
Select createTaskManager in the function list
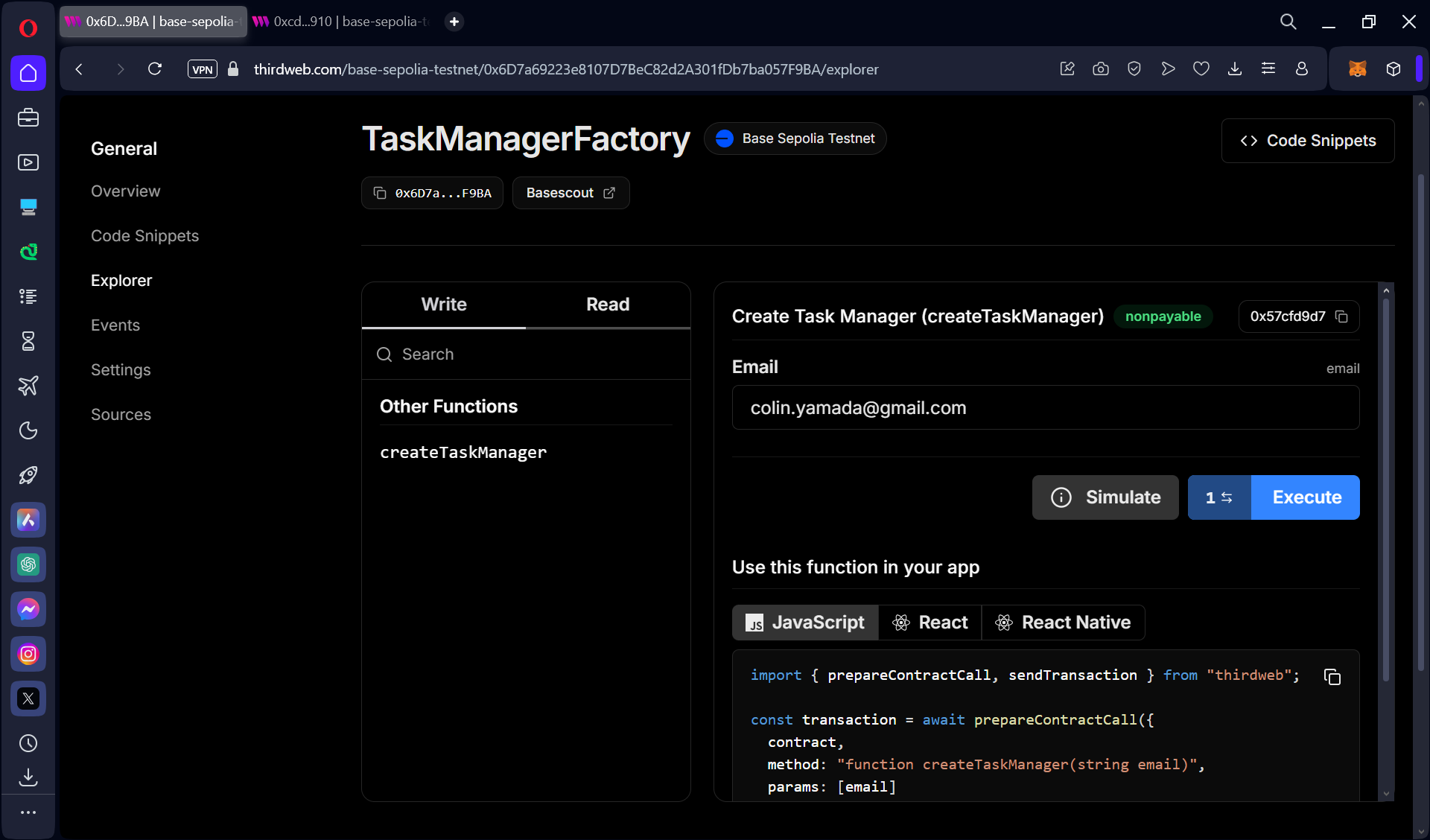click(x=463, y=453)
